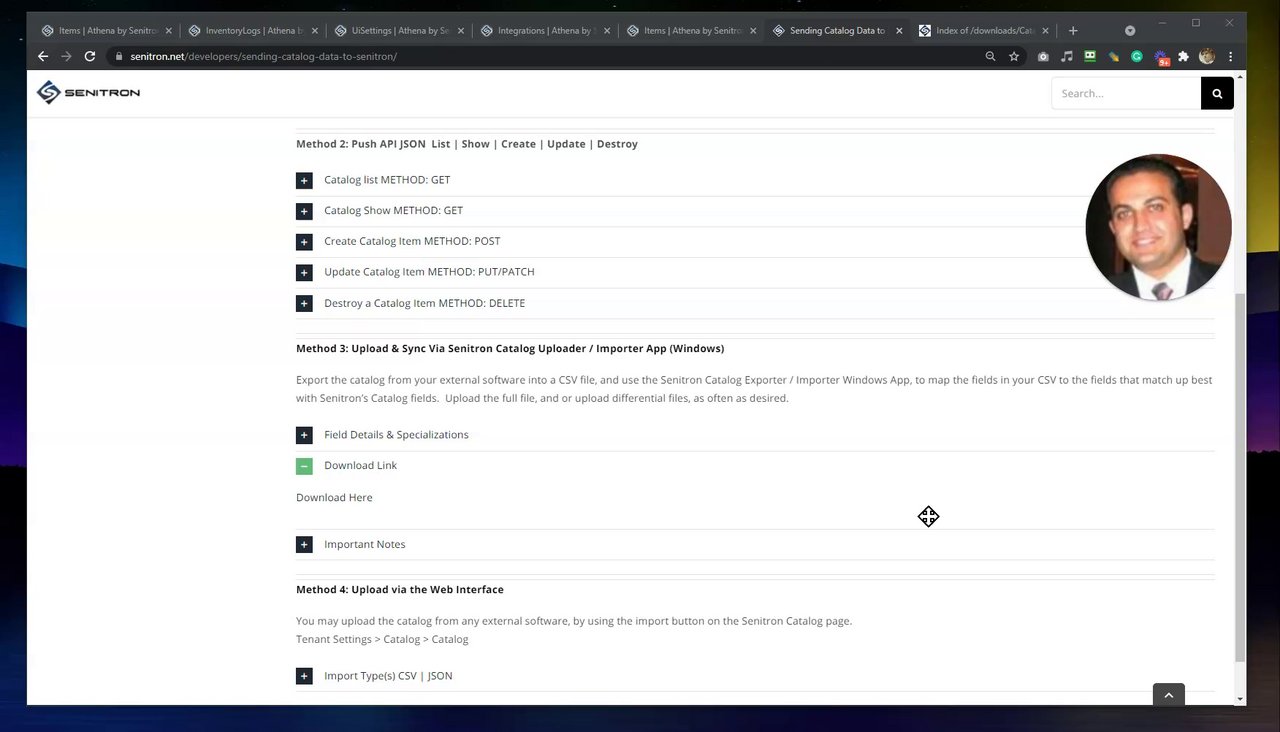Click the padlock site info icon
The width and height of the screenshot is (1280, 732).
(119, 57)
